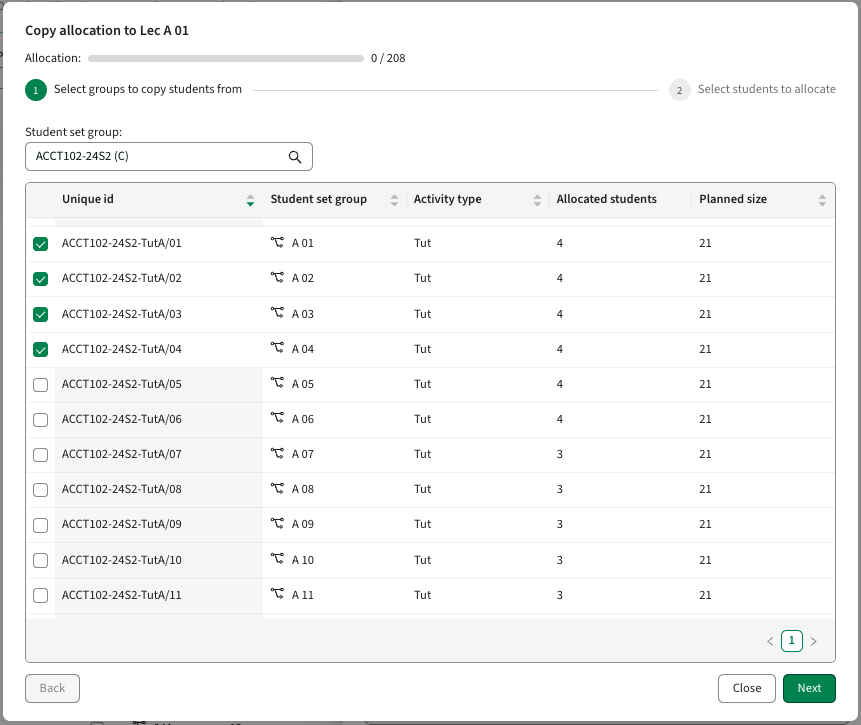Check the ACCT102-24S2-TutA/05 row checkbox
Image resolution: width=861 pixels, height=725 pixels.
[41, 384]
